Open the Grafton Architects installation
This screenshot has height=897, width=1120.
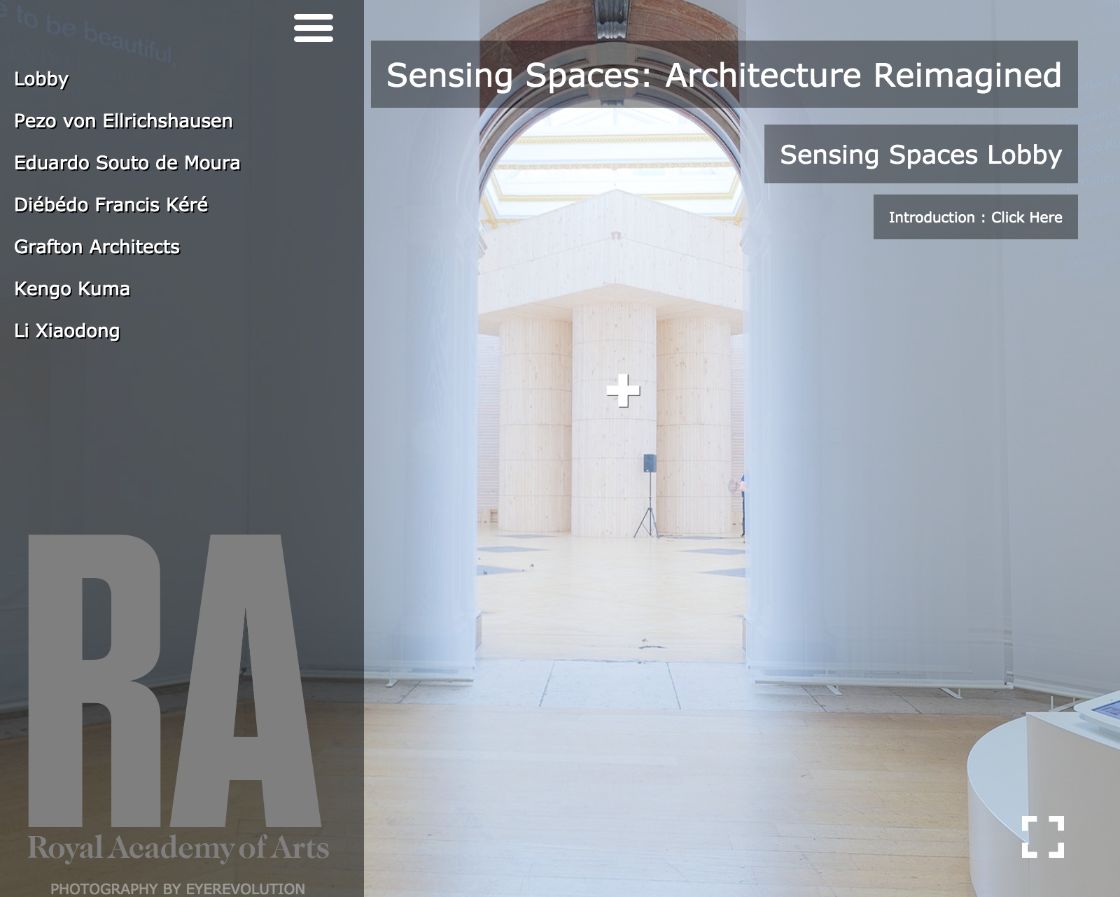[x=97, y=247]
